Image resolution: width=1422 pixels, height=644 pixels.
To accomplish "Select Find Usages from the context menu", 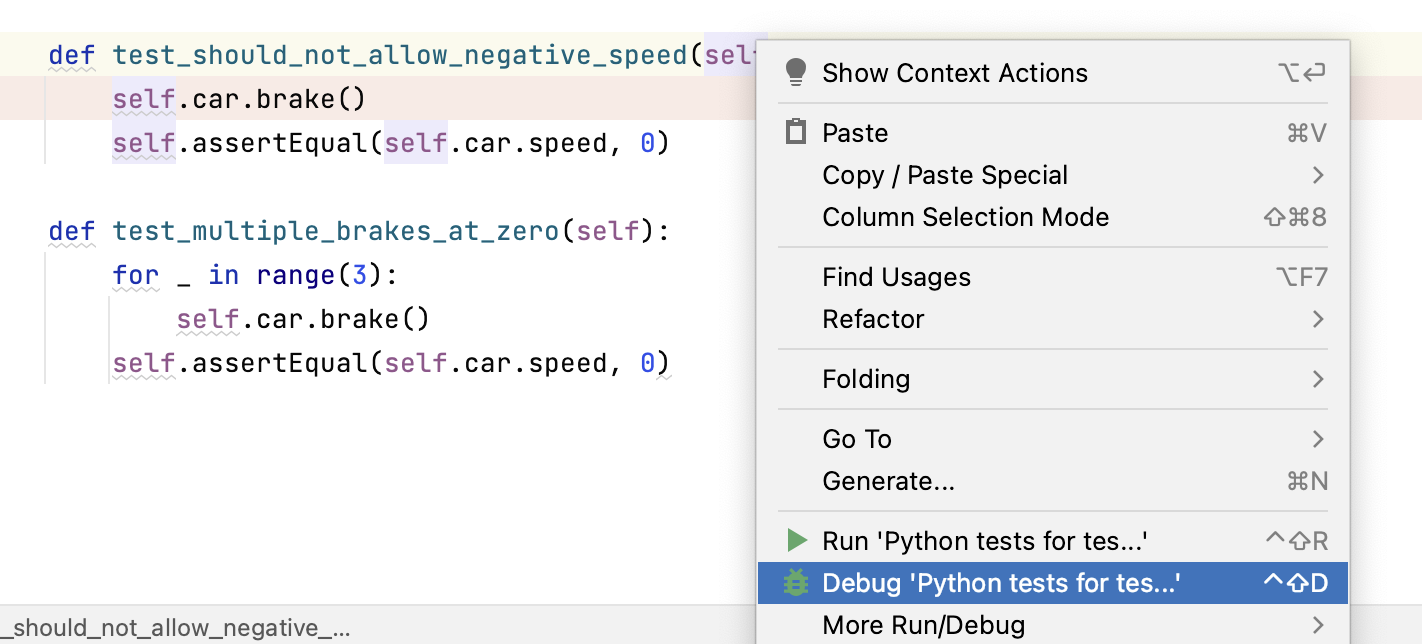I will click(x=896, y=277).
